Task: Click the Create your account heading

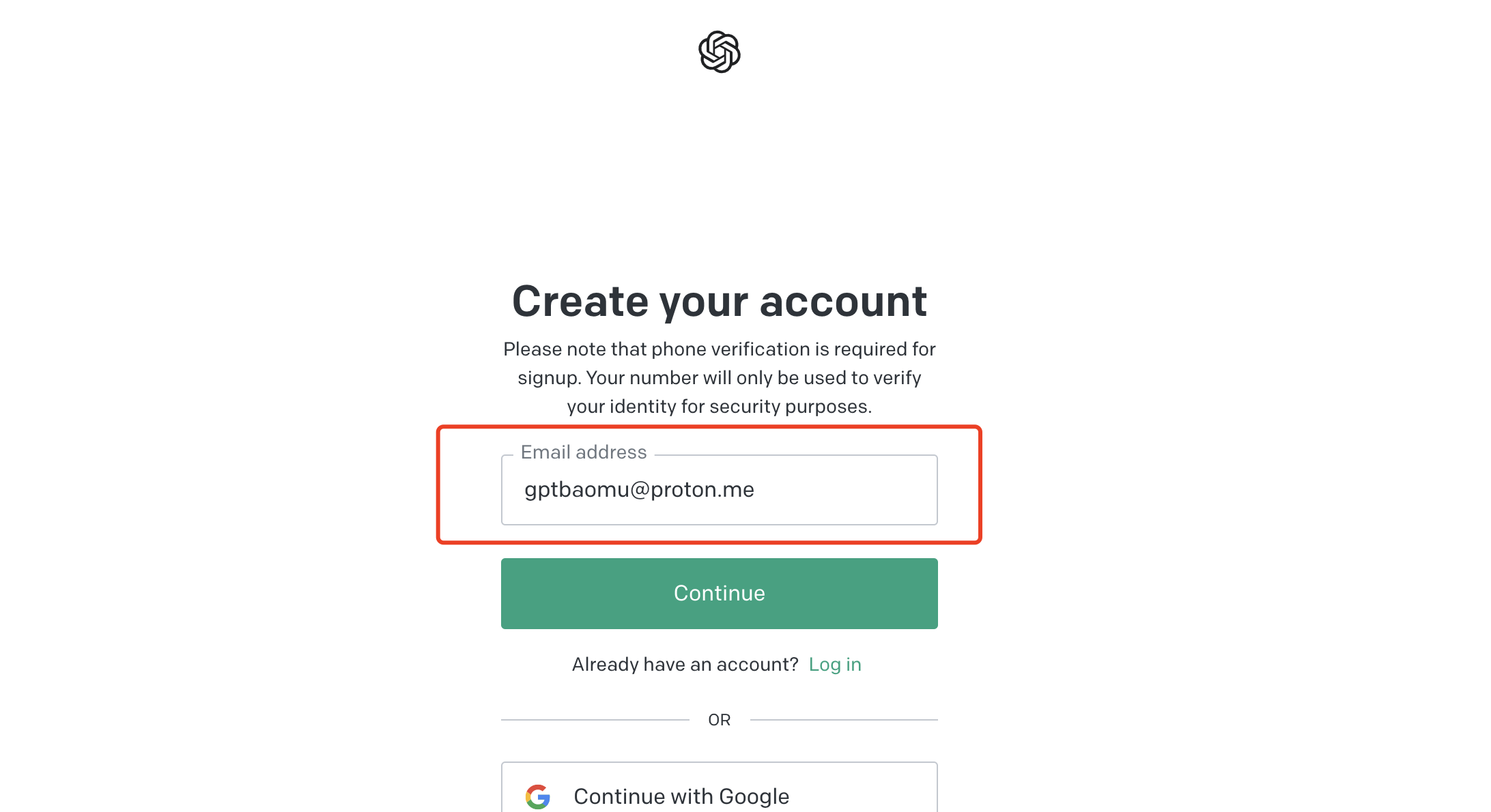Action: [720, 302]
